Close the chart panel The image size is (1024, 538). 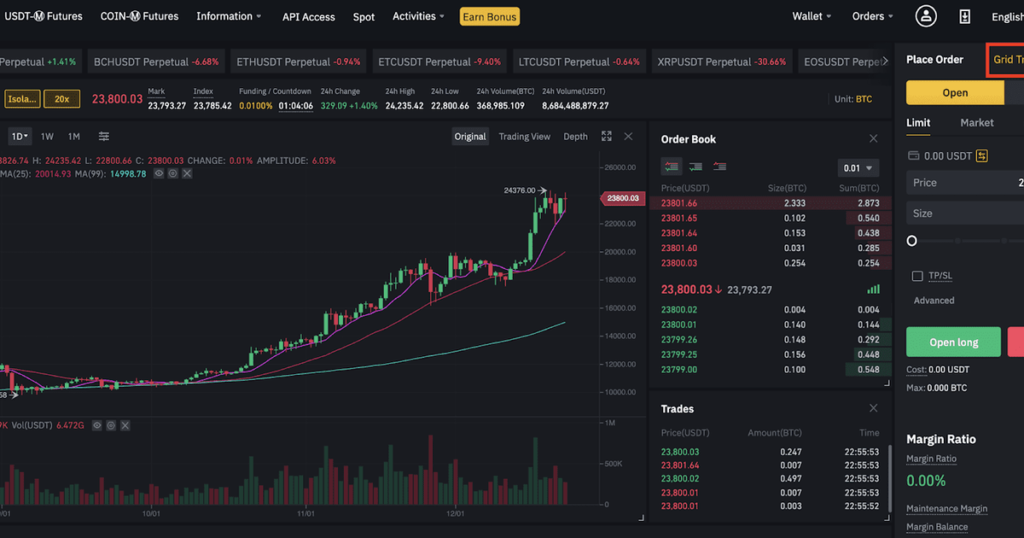(628, 136)
